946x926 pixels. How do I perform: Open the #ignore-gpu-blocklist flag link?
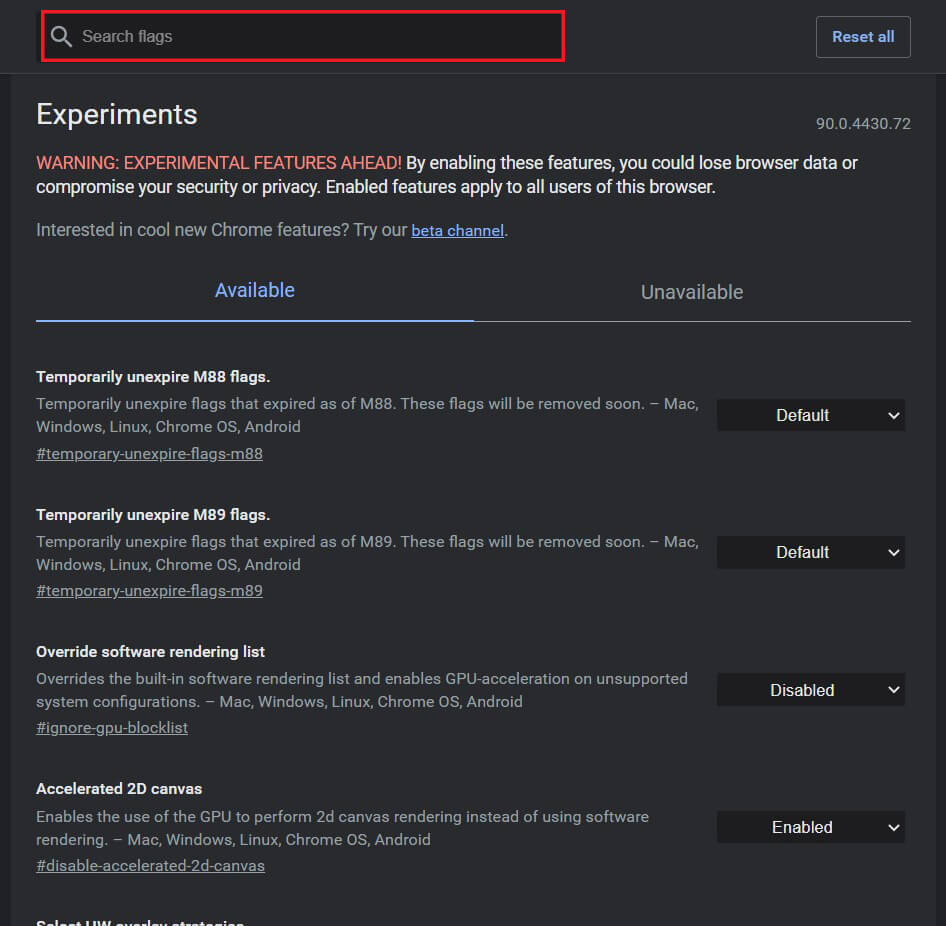(x=112, y=727)
